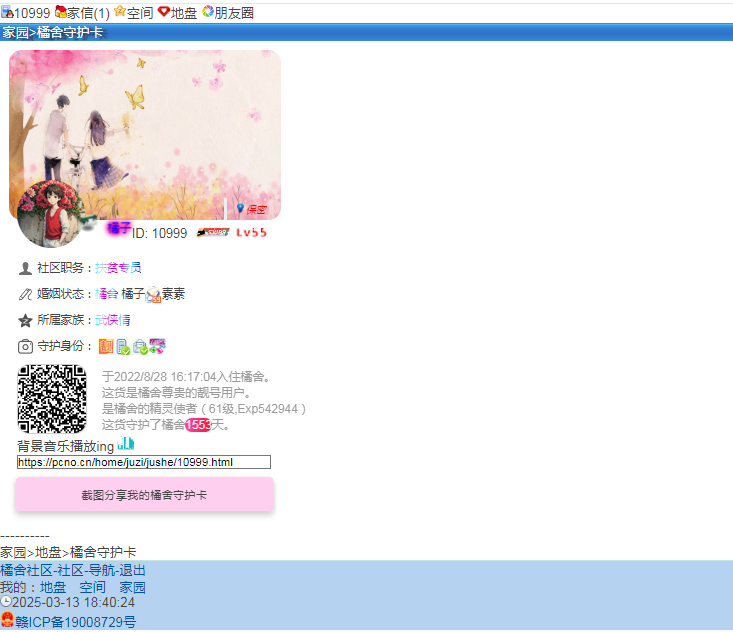Click the red emblem icon beside ICP number
Image resolution: width=733 pixels, height=632 pixels.
(7, 620)
